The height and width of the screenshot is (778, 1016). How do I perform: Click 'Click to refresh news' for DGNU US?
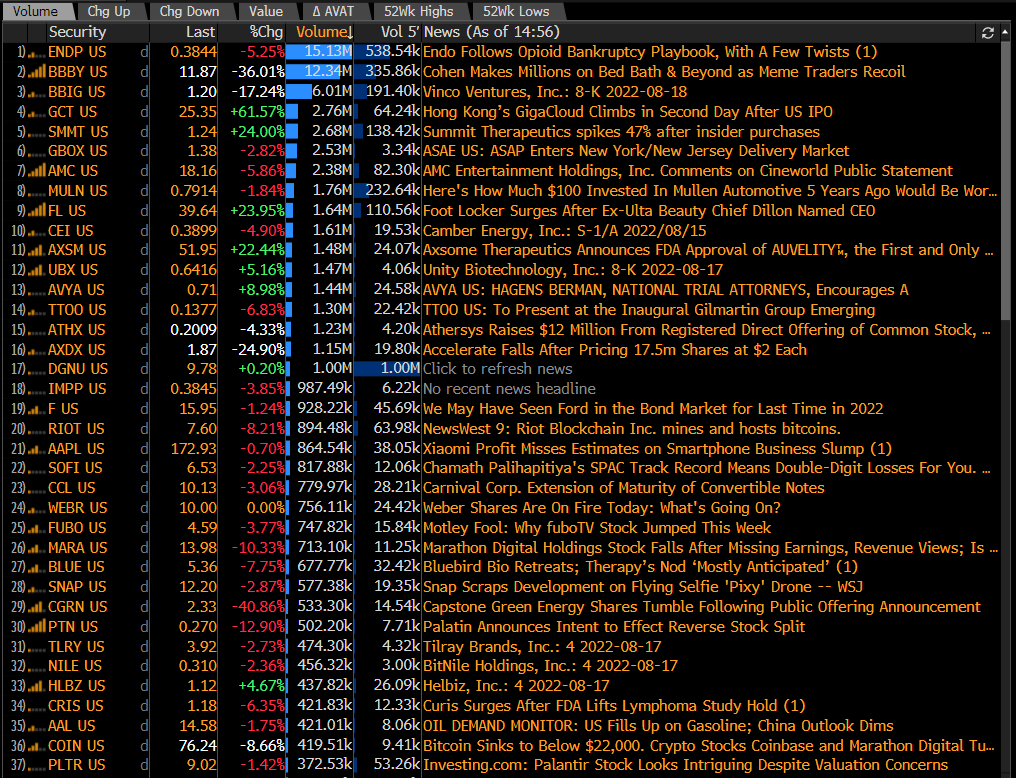(x=498, y=369)
